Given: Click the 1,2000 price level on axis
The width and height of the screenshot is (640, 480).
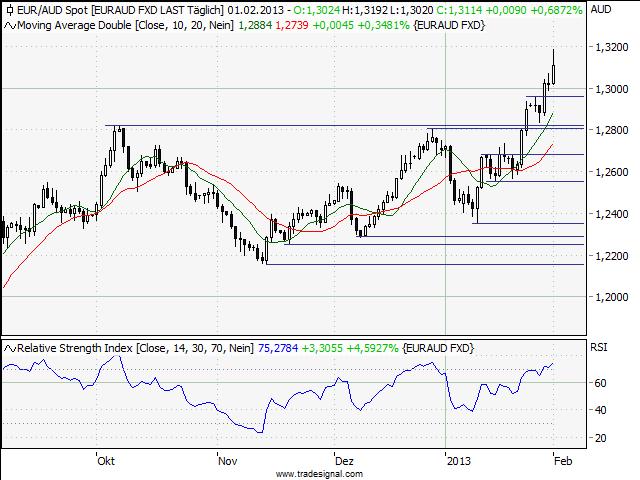Looking at the screenshot, I should (x=609, y=298).
